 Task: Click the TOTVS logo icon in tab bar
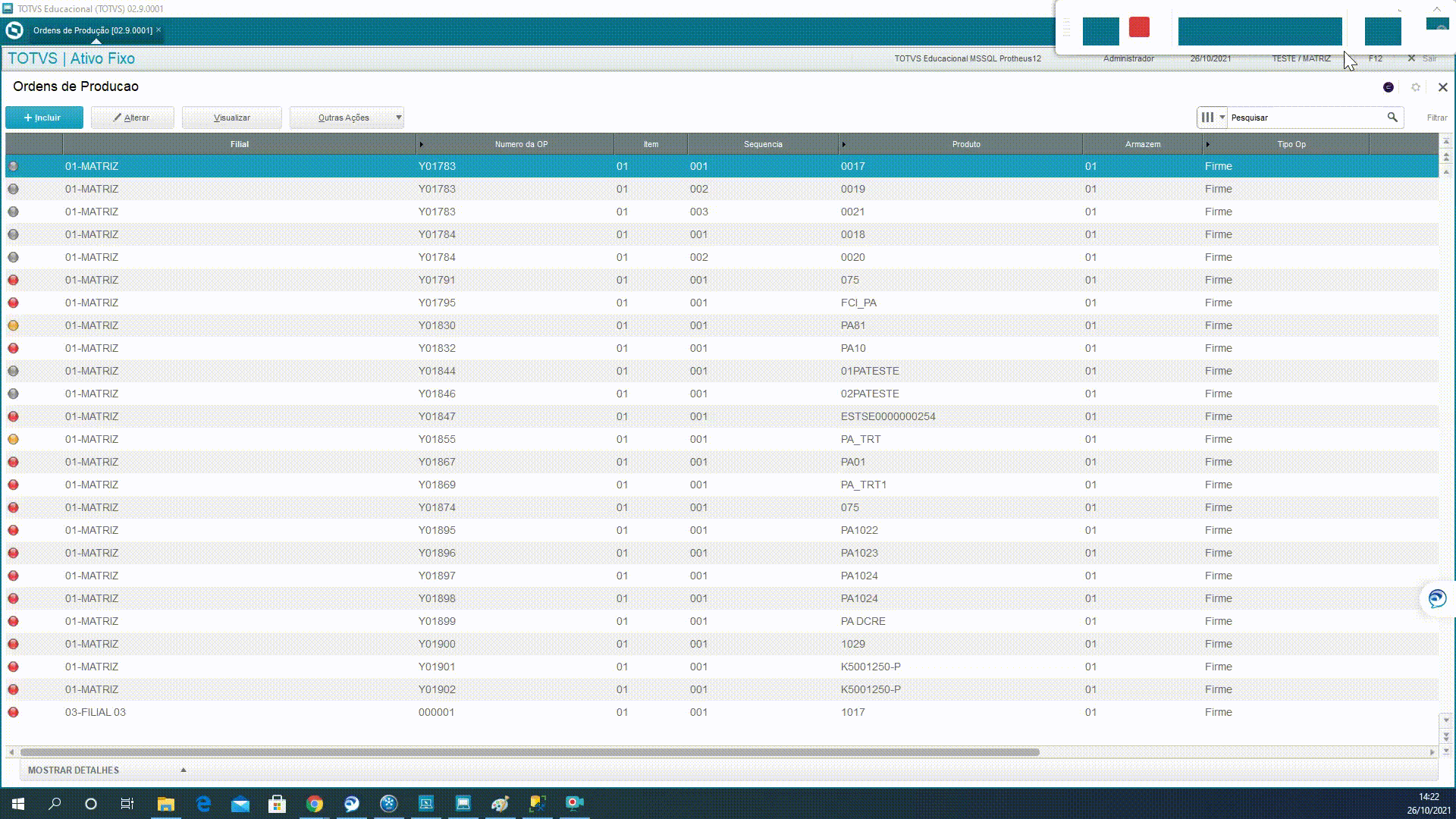pos(14,30)
